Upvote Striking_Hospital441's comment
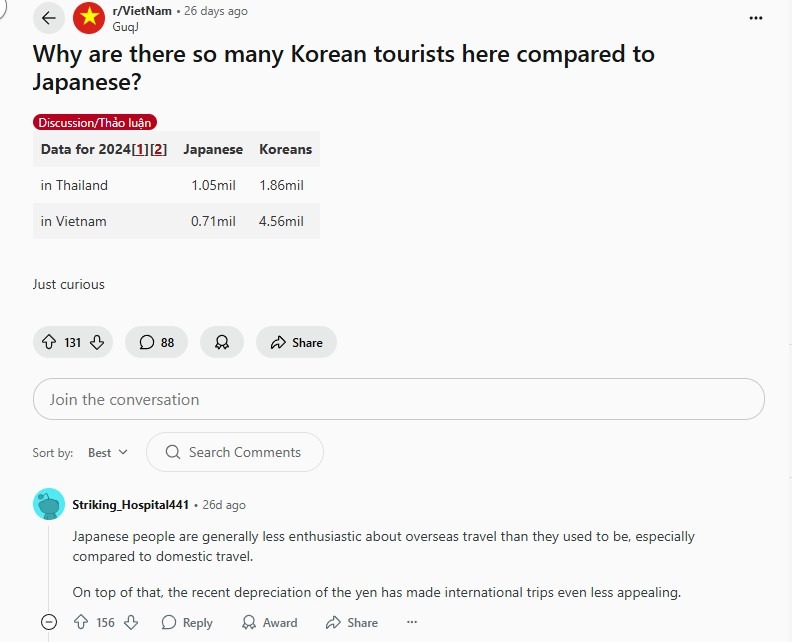This screenshot has height=642, width=792. 82,622
